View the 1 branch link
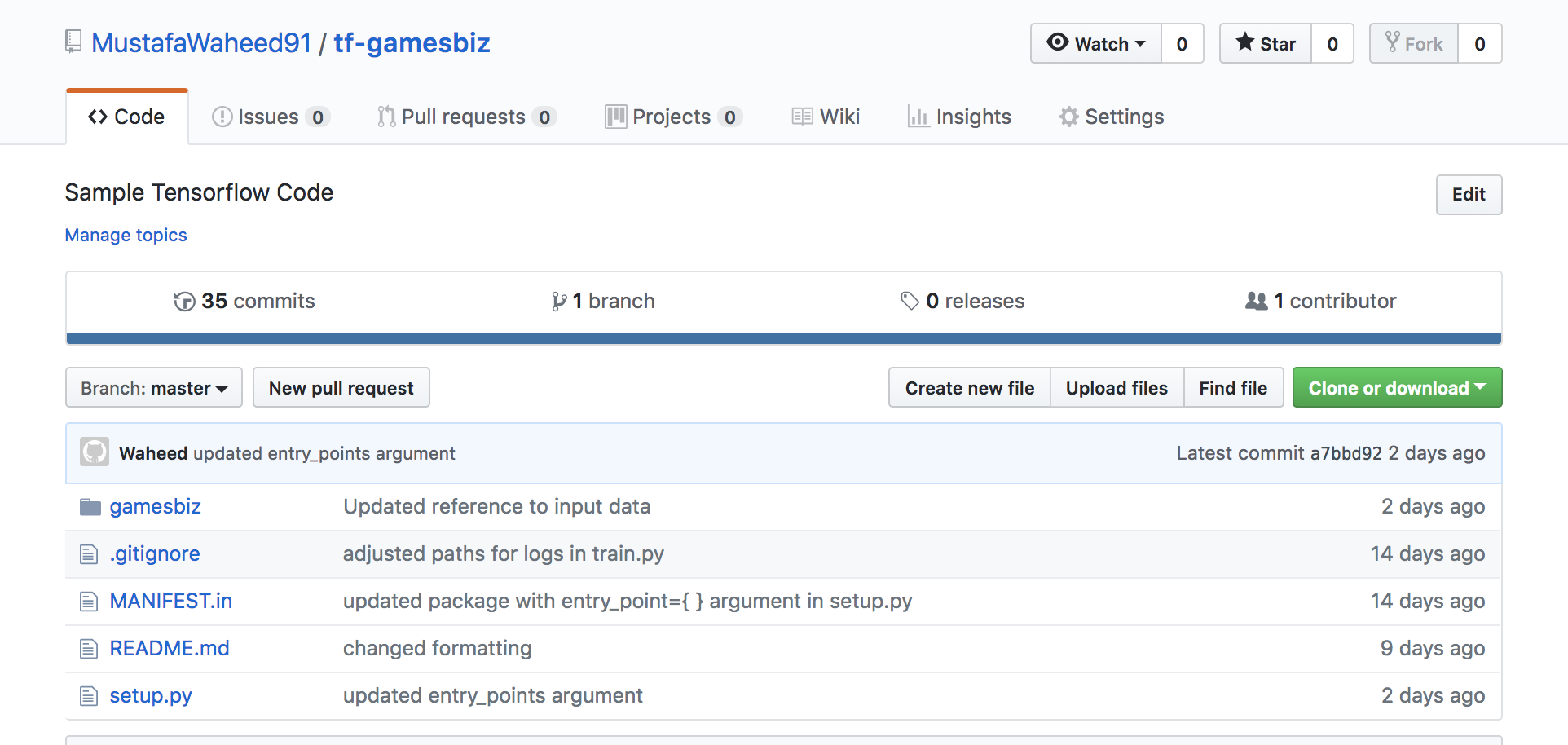The image size is (1568, 745). pyautogui.click(x=603, y=302)
